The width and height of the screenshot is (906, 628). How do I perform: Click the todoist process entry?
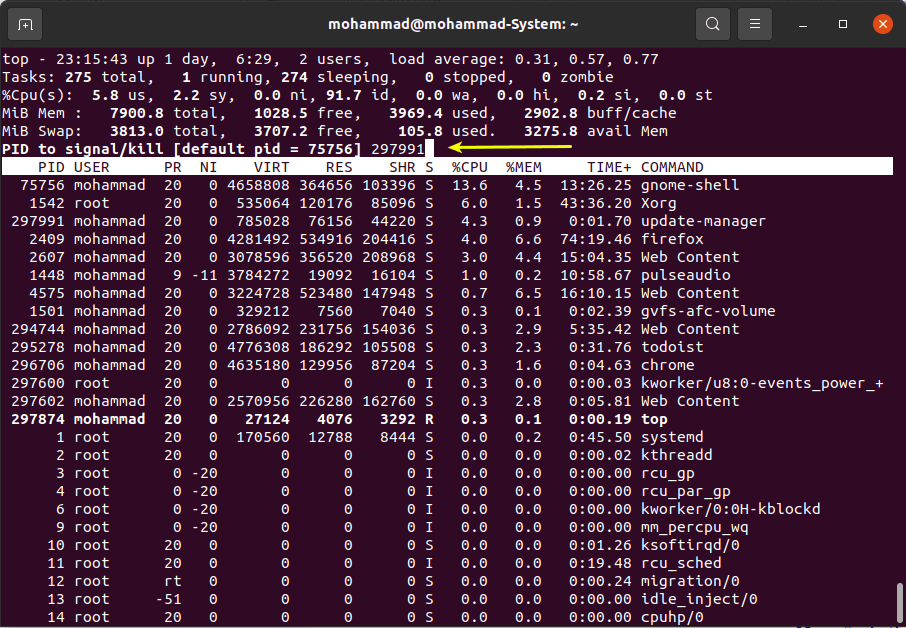(x=672, y=347)
